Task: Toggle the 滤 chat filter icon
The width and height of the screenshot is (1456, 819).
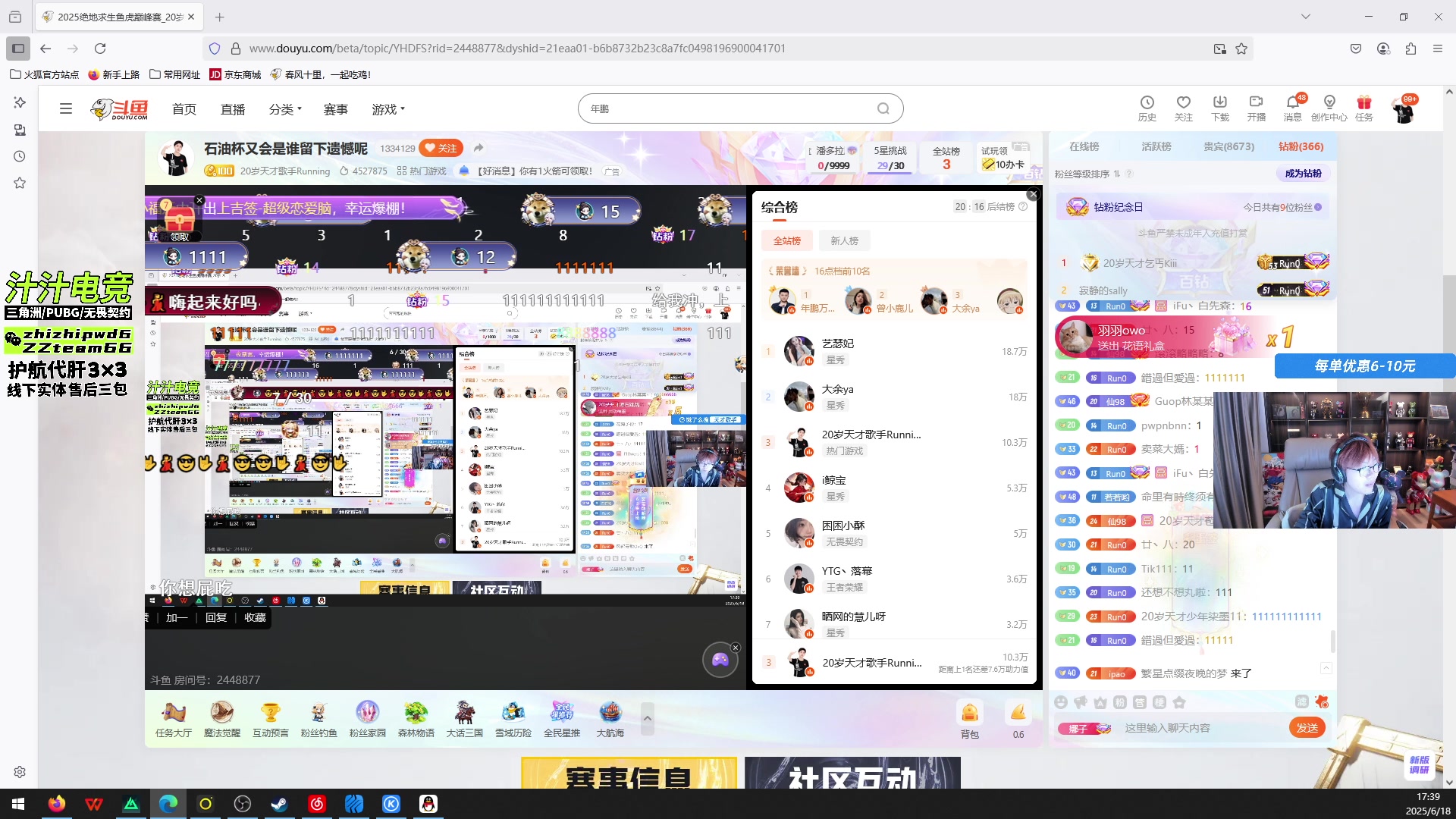Action: pos(1302,702)
